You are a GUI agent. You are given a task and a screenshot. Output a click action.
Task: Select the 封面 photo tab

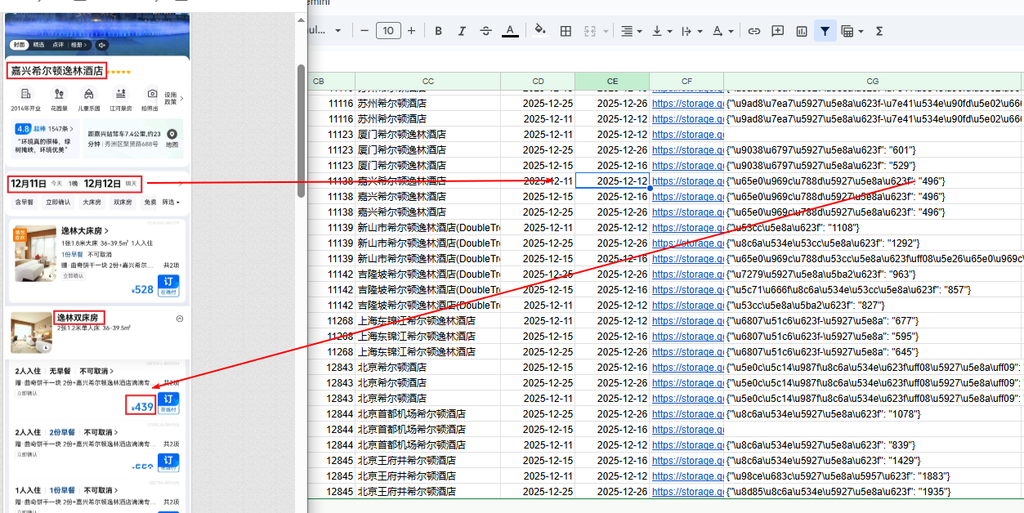18,44
